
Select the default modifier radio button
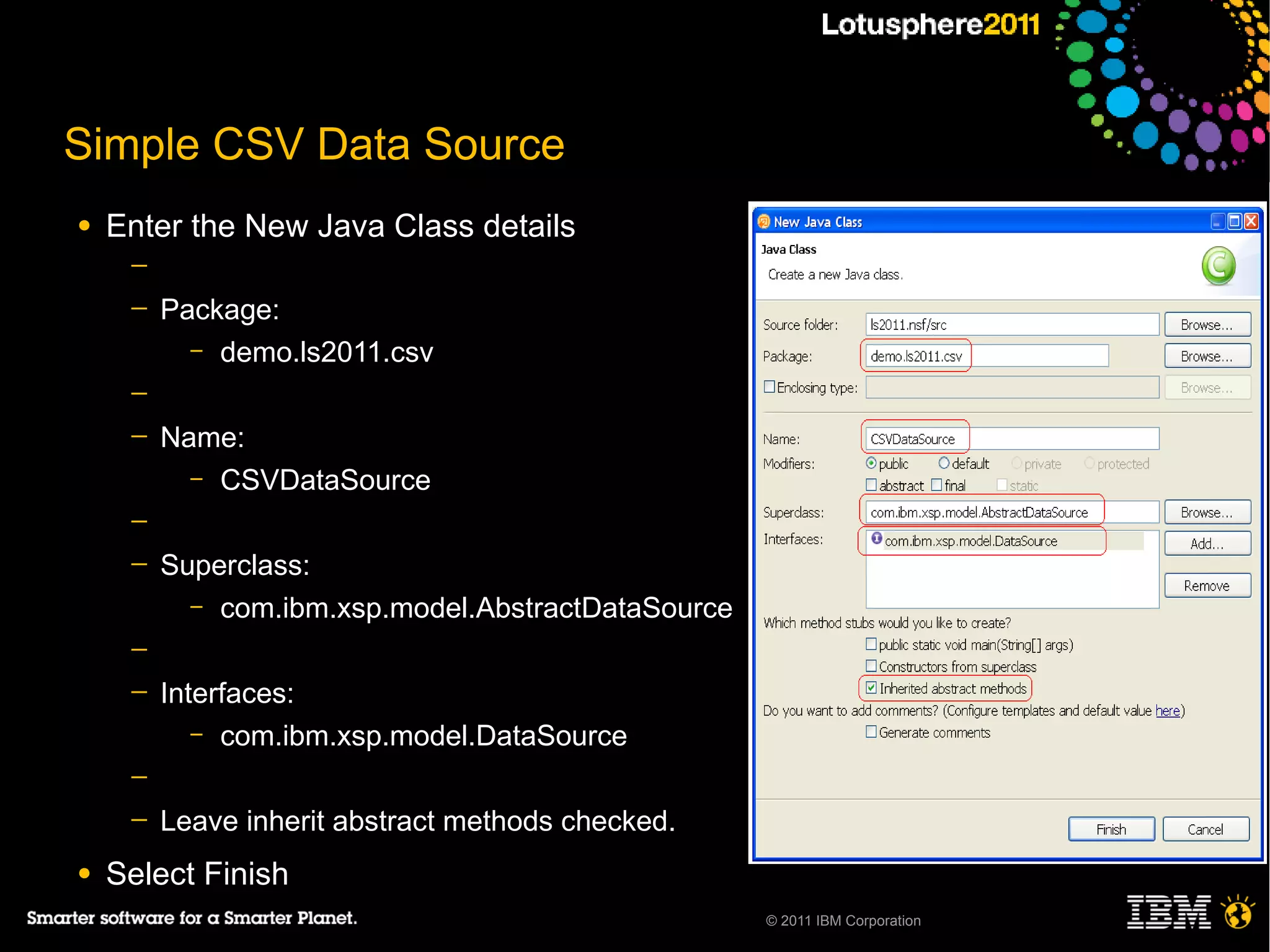pos(944,463)
